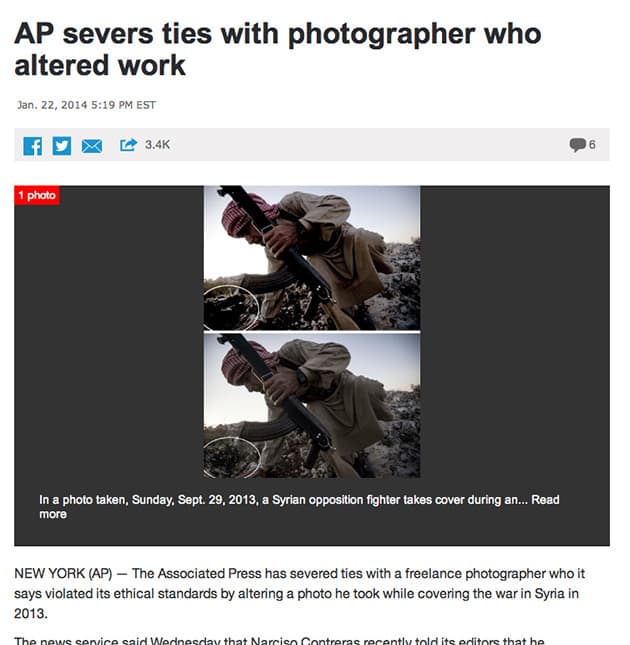Click the comment count number 6
Image resolution: width=630 pixels, height=645 pixels.
[592, 145]
